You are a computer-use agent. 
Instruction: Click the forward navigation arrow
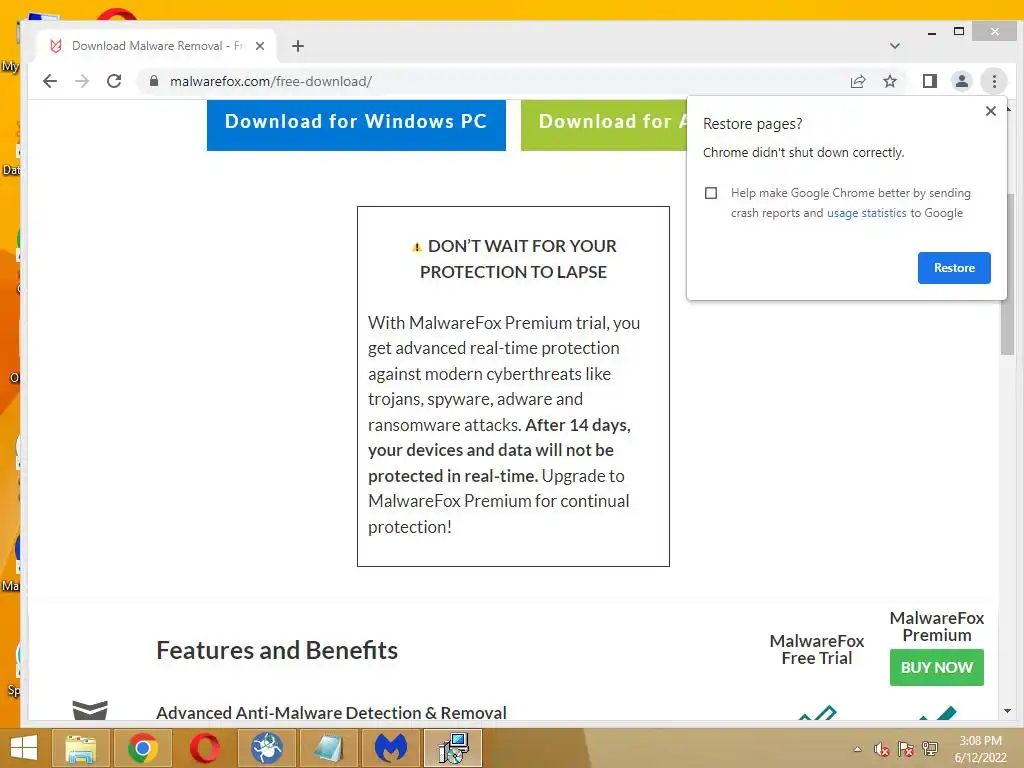click(82, 81)
